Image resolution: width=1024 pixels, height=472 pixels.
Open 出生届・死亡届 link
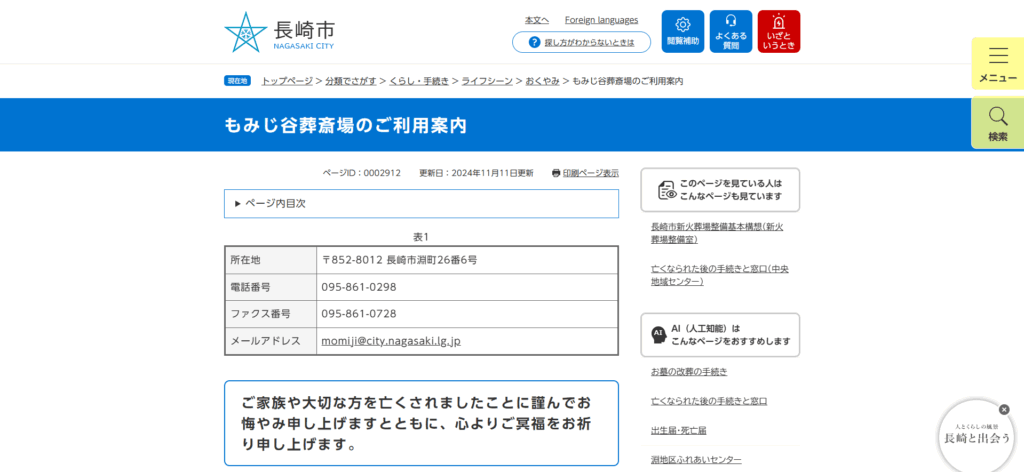[679, 430]
